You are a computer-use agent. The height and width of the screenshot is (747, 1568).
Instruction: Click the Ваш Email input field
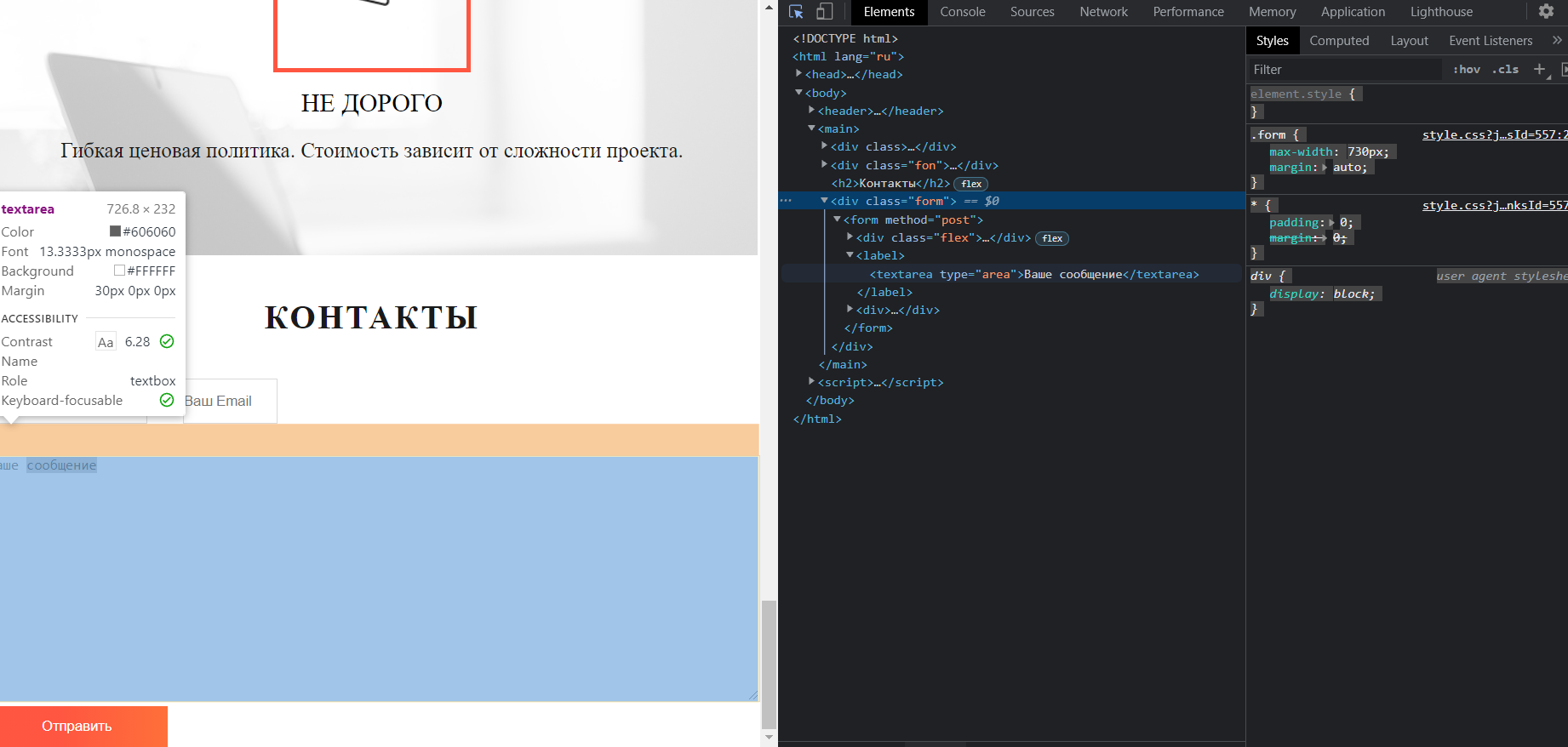(x=230, y=401)
